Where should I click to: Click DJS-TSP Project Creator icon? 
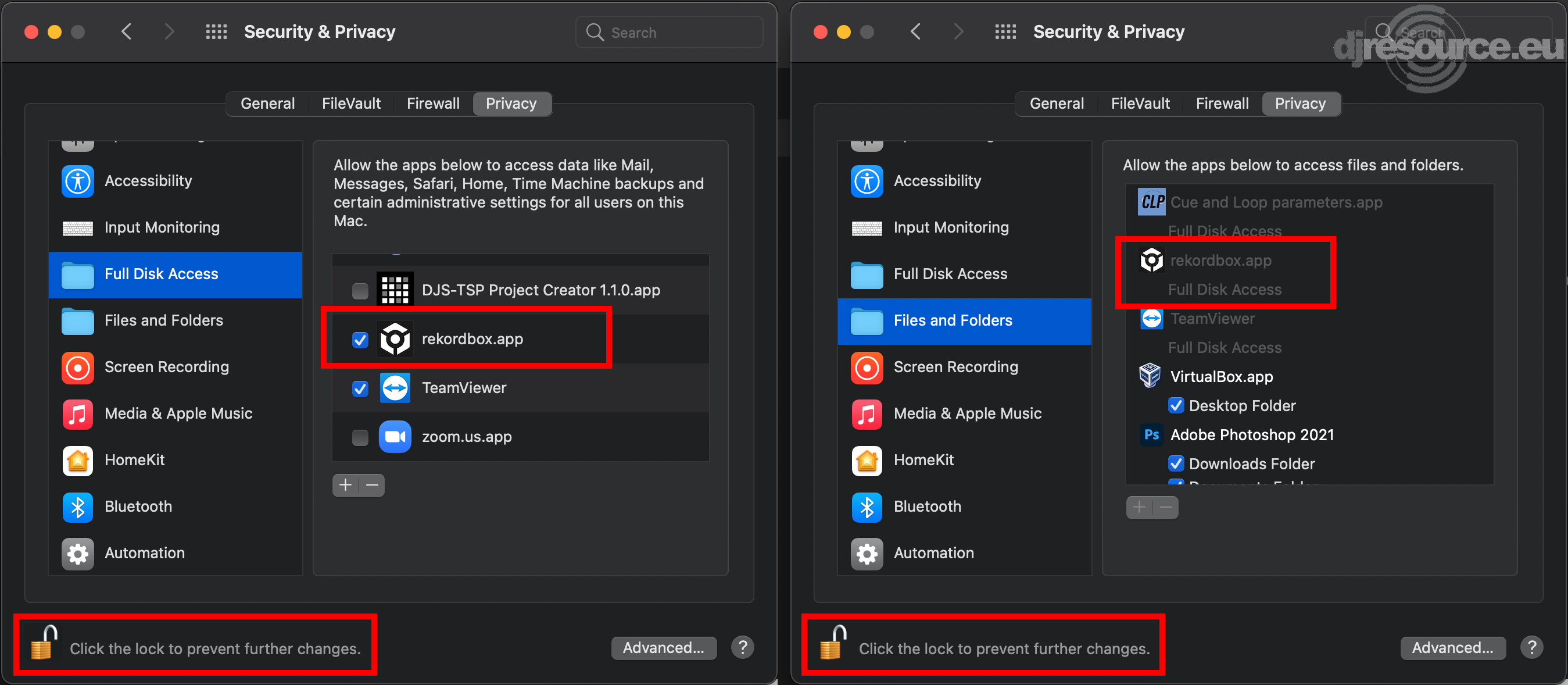395,290
